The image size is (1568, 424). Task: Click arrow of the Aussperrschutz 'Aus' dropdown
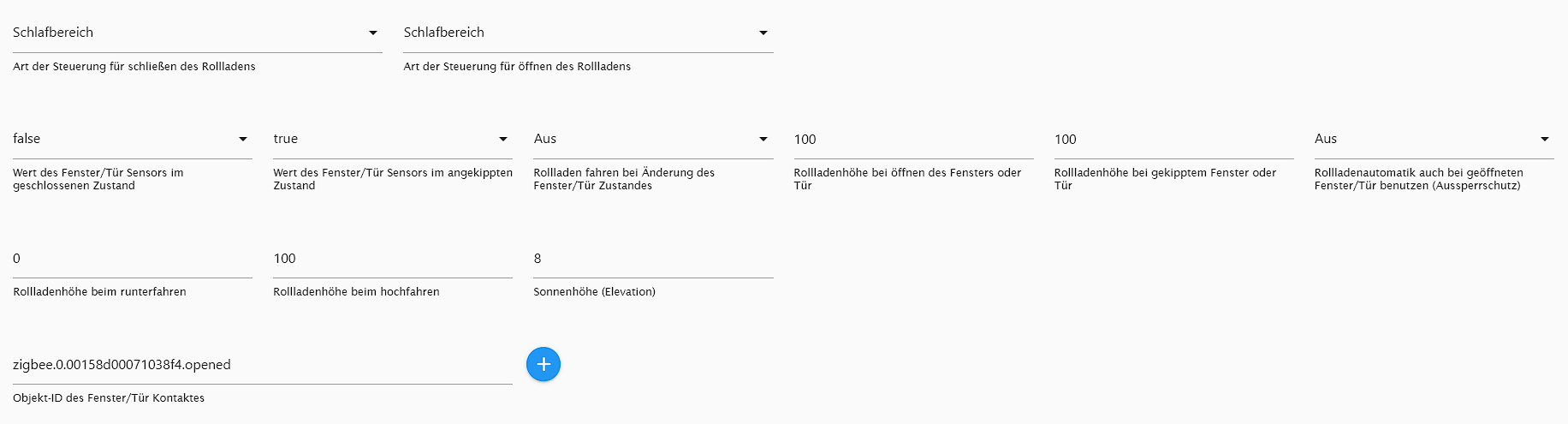pos(1545,140)
